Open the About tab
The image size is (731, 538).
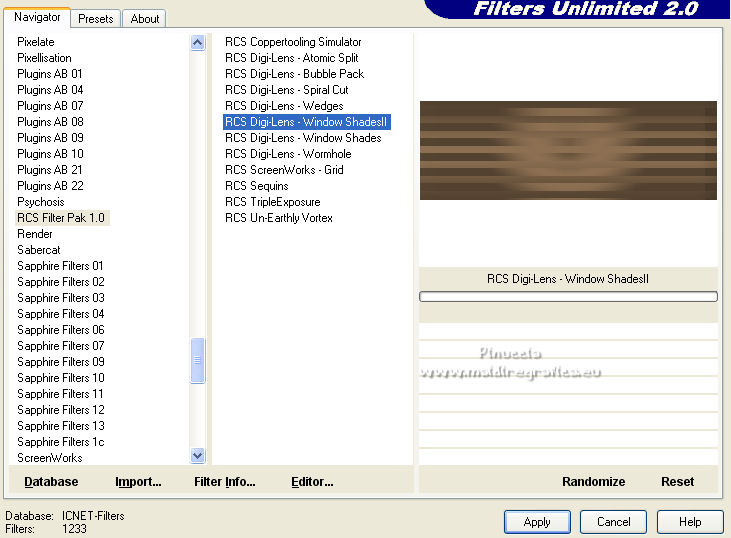pos(145,19)
